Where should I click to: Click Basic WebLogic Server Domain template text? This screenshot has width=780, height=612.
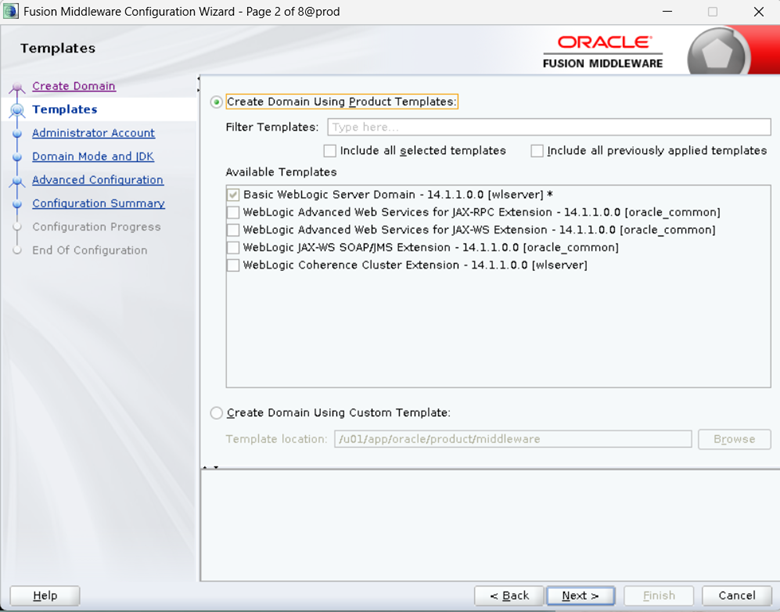(398, 195)
